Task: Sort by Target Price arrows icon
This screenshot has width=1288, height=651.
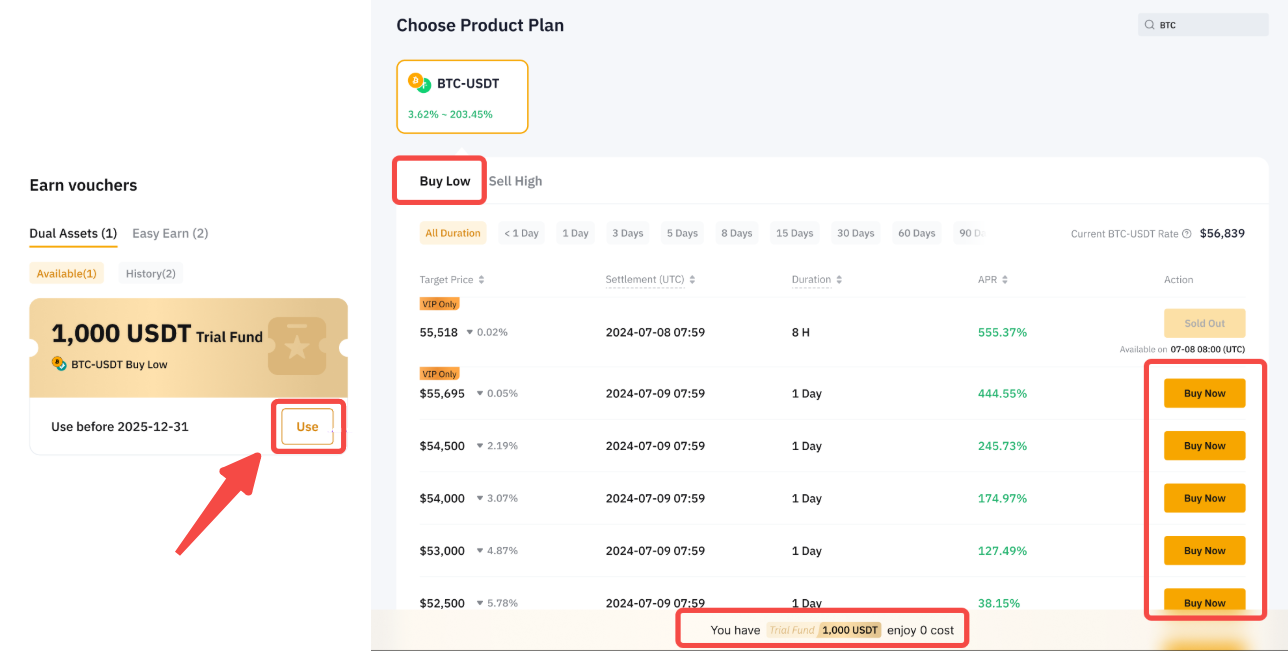Action: coord(481,280)
